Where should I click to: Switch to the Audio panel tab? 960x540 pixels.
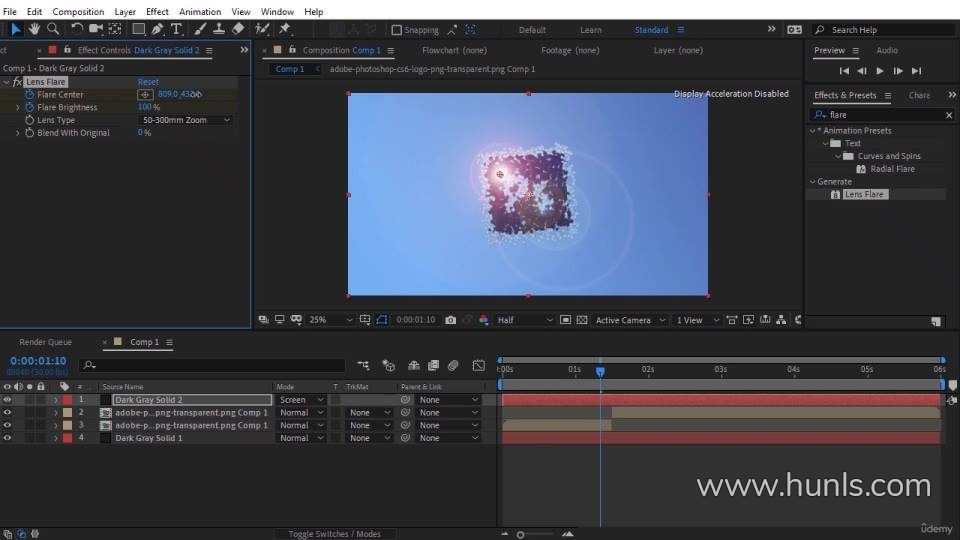pyautogui.click(x=887, y=50)
